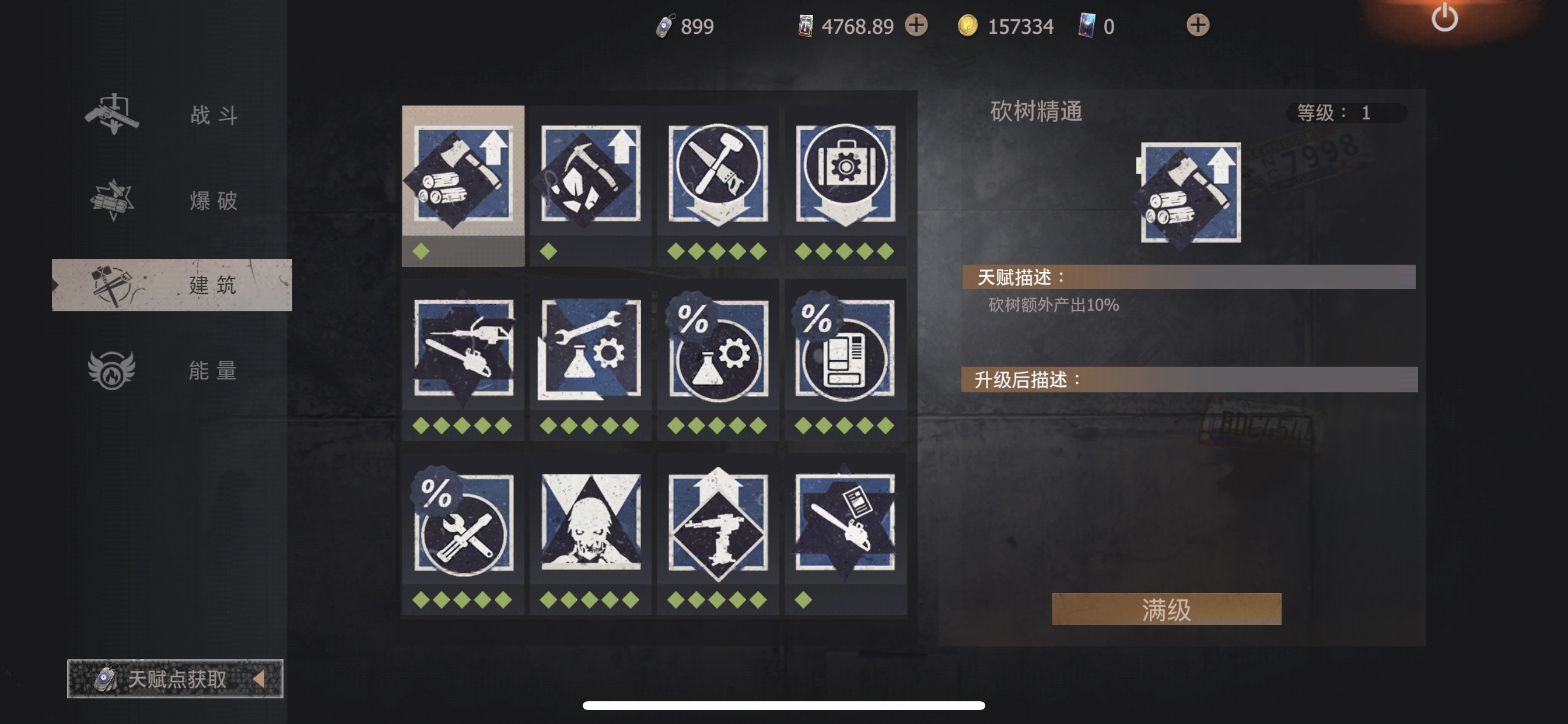The width and height of the screenshot is (1568, 724).
Task: Add currency with plus next to 4768.89
Action: coord(916,26)
